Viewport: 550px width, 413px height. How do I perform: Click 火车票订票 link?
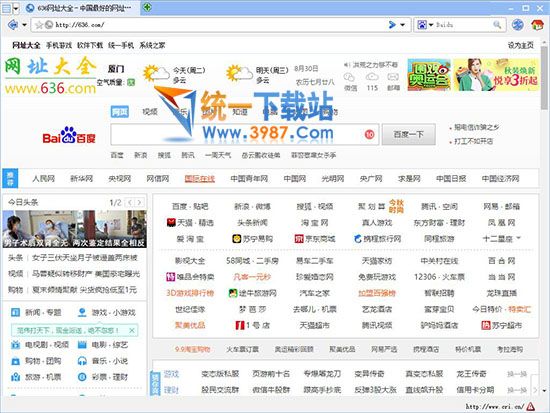[242, 349]
